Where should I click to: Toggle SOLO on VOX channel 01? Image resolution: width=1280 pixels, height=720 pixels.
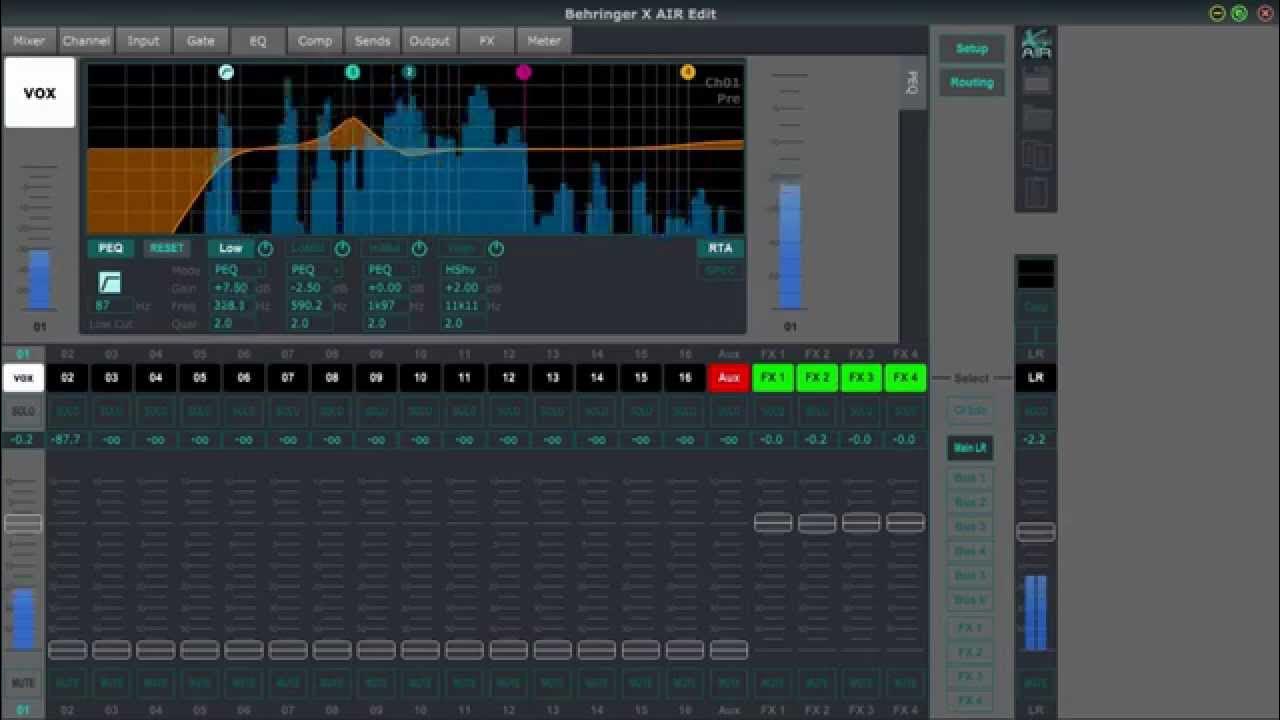[23, 412]
